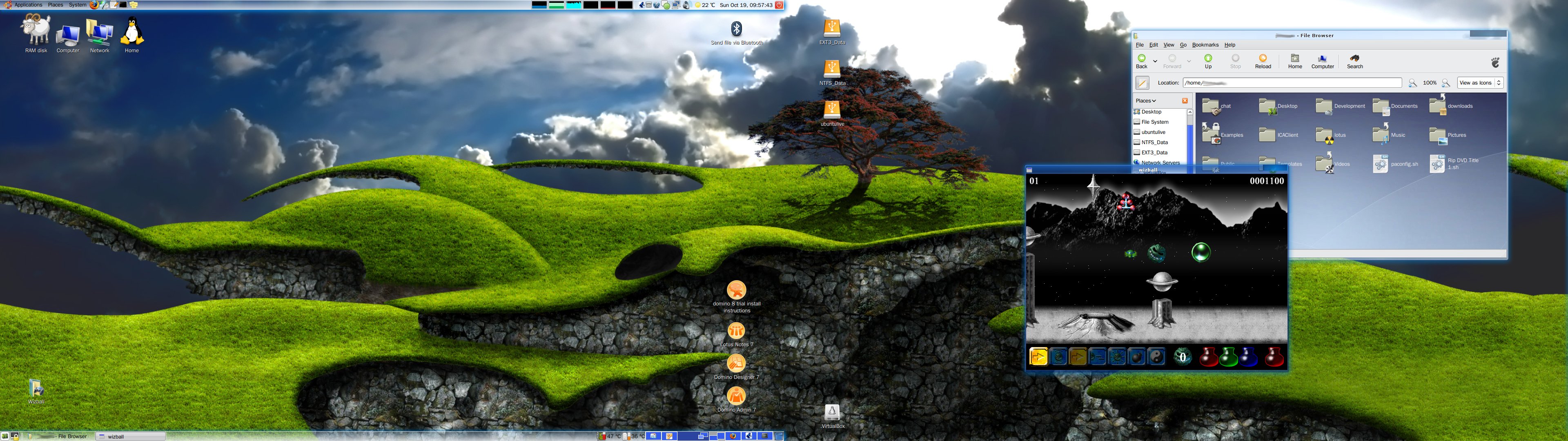Open the Home folder from the toolbar
Screen dimensions: 1568x441
point(1295,61)
